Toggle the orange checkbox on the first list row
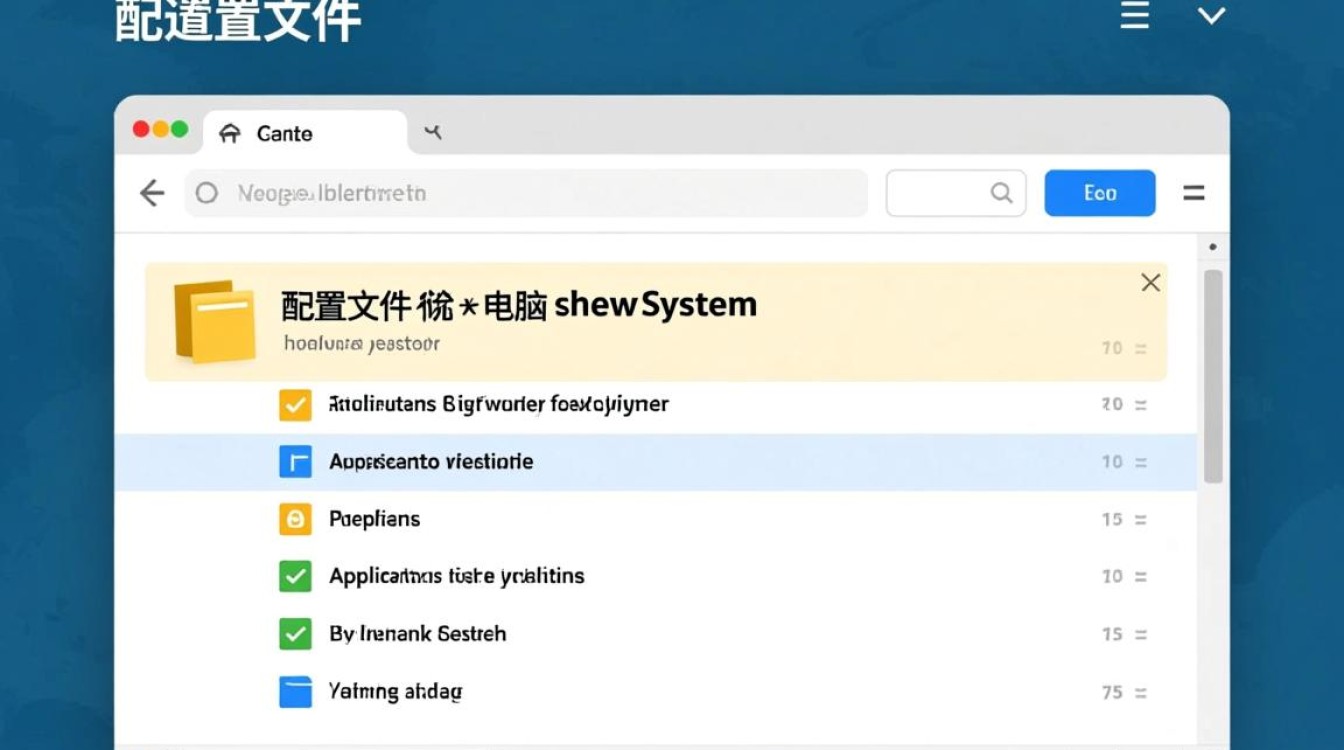The height and width of the screenshot is (750, 1344). (295, 404)
